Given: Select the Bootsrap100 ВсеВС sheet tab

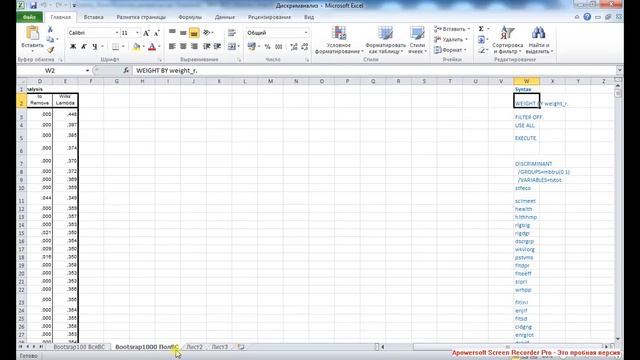Looking at the screenshot, I should (79, 347).
